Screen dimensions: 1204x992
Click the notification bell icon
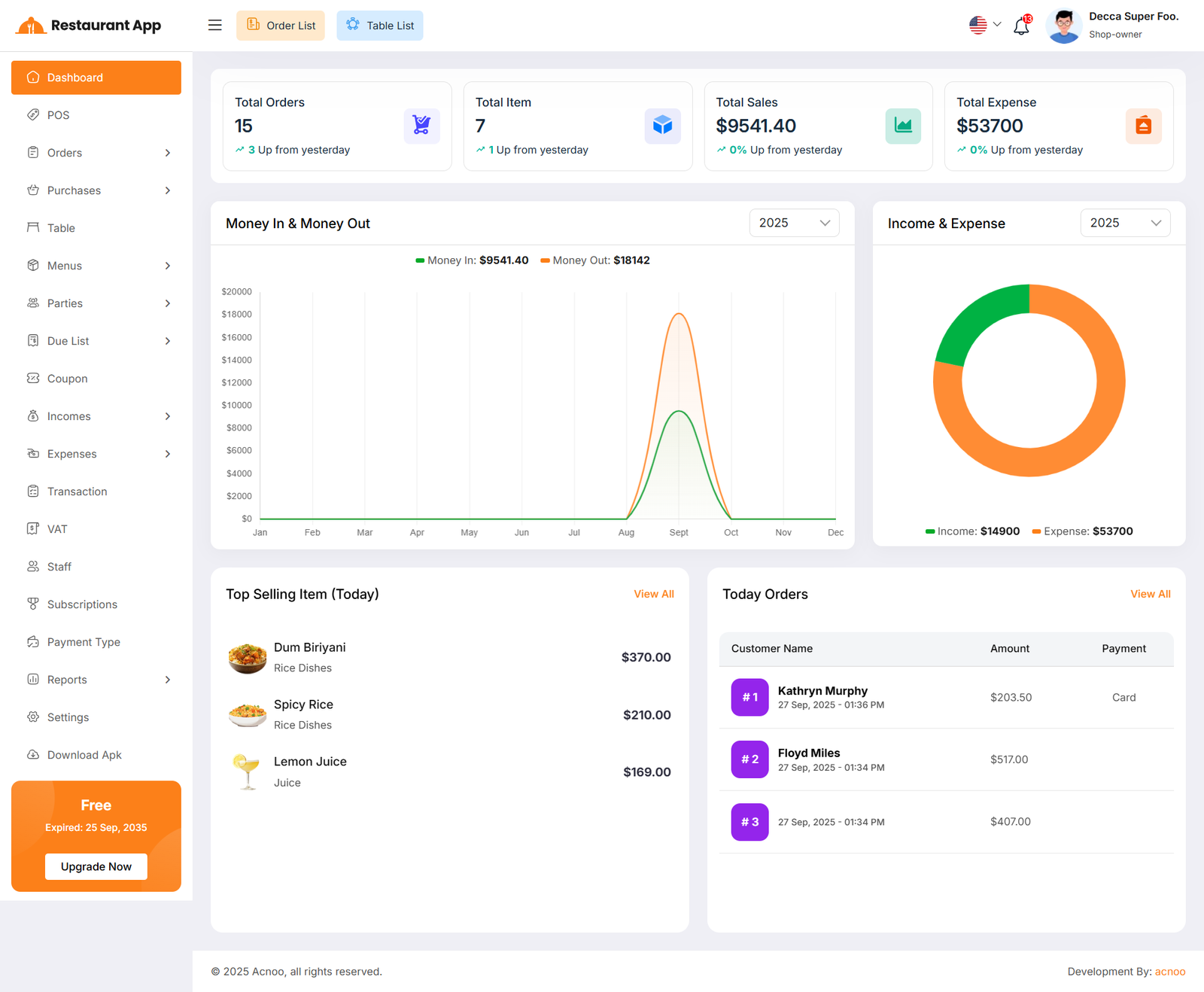click(x=1021, y=26)
